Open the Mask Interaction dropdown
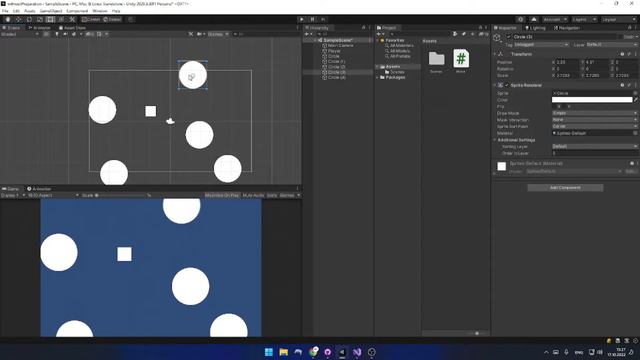This screenshot has height=360, width=640. click(x=595, y=120)
